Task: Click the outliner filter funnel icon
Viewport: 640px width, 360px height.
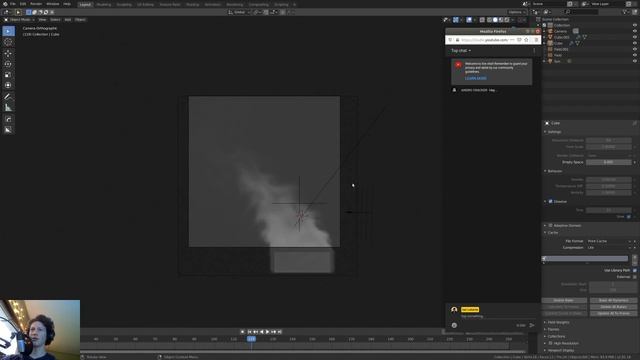Action: (x=625, y=12)
